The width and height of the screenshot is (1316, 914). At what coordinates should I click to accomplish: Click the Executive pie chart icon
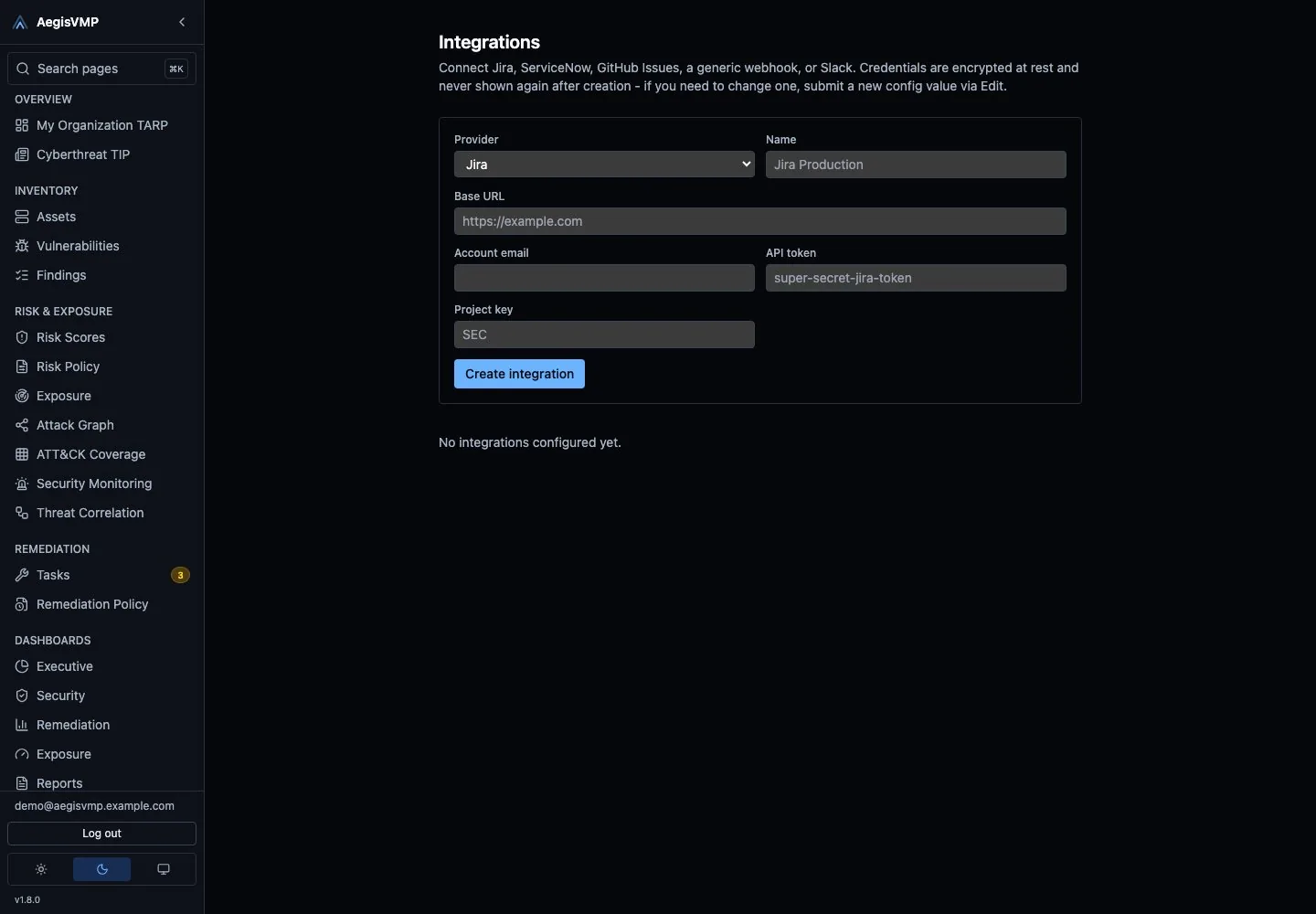click(x=22, y=666)
